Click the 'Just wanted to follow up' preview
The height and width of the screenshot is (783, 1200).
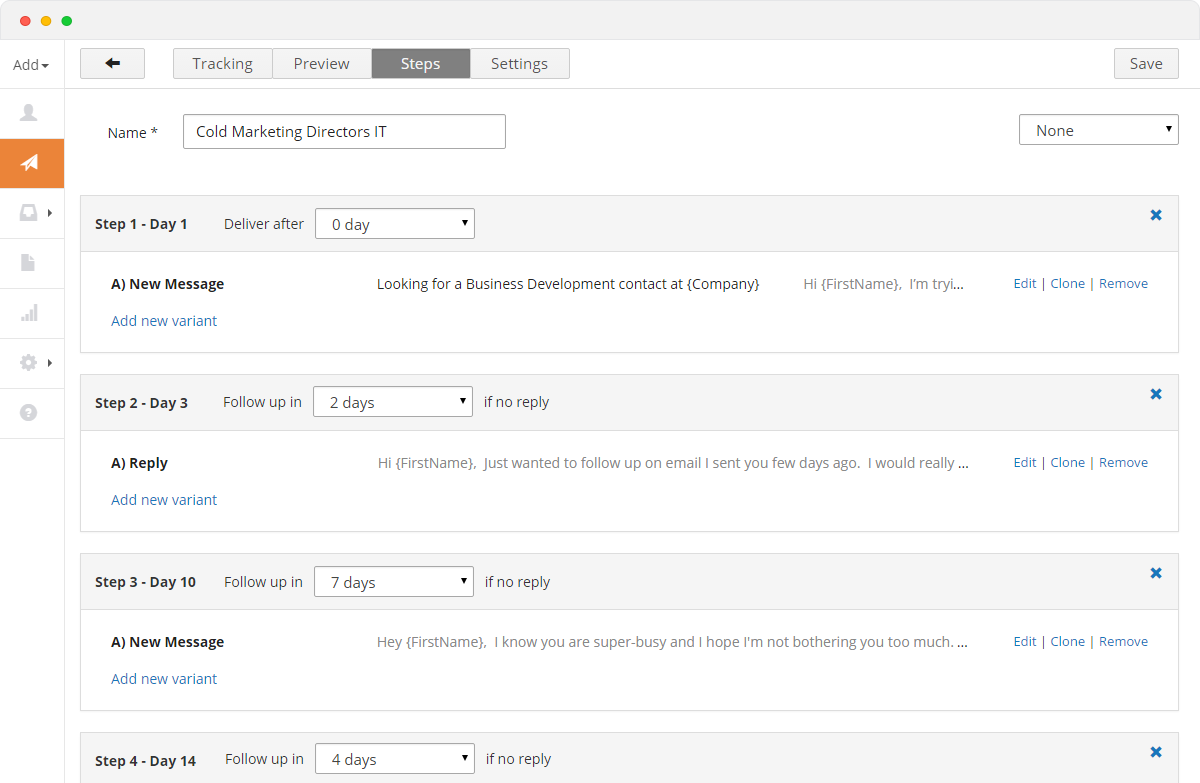click(673, 463)
